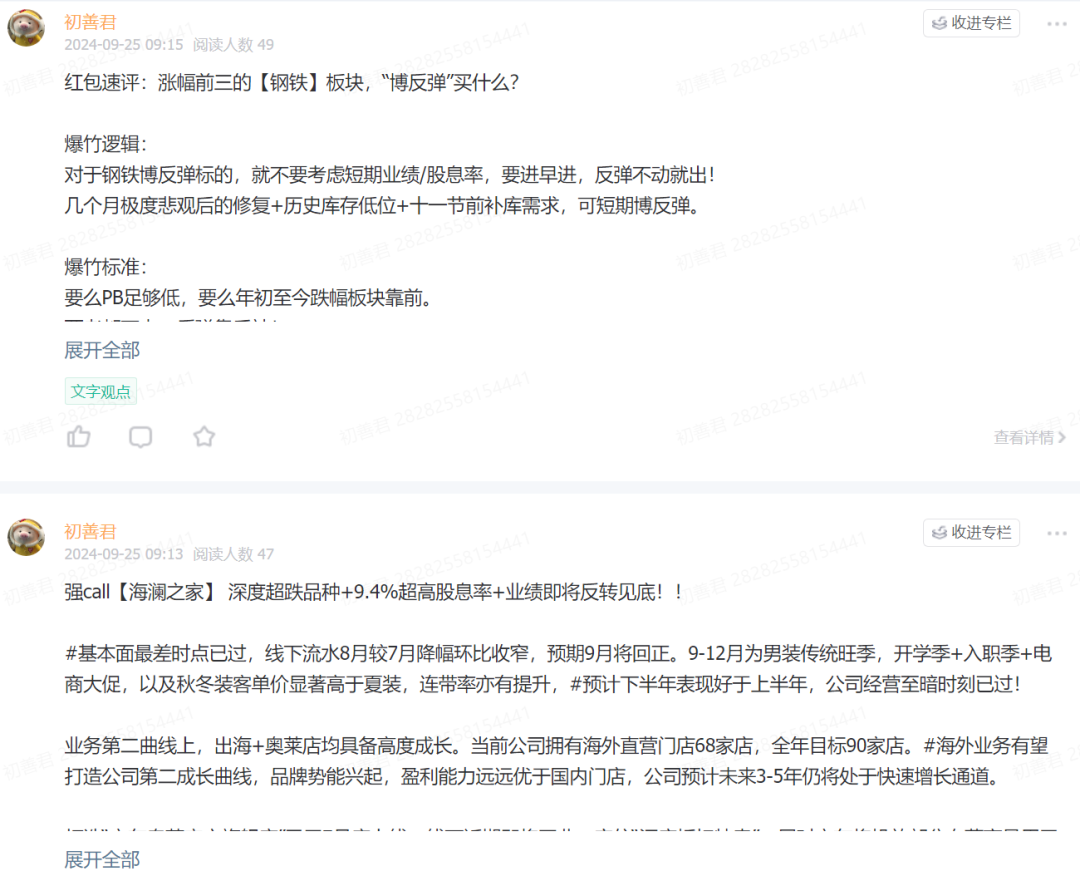Click the line starting 对于钢铁博反弹标的
The height and width of the screenshot is (871, 1080).
pyautogui.click(x=389, y=175)
